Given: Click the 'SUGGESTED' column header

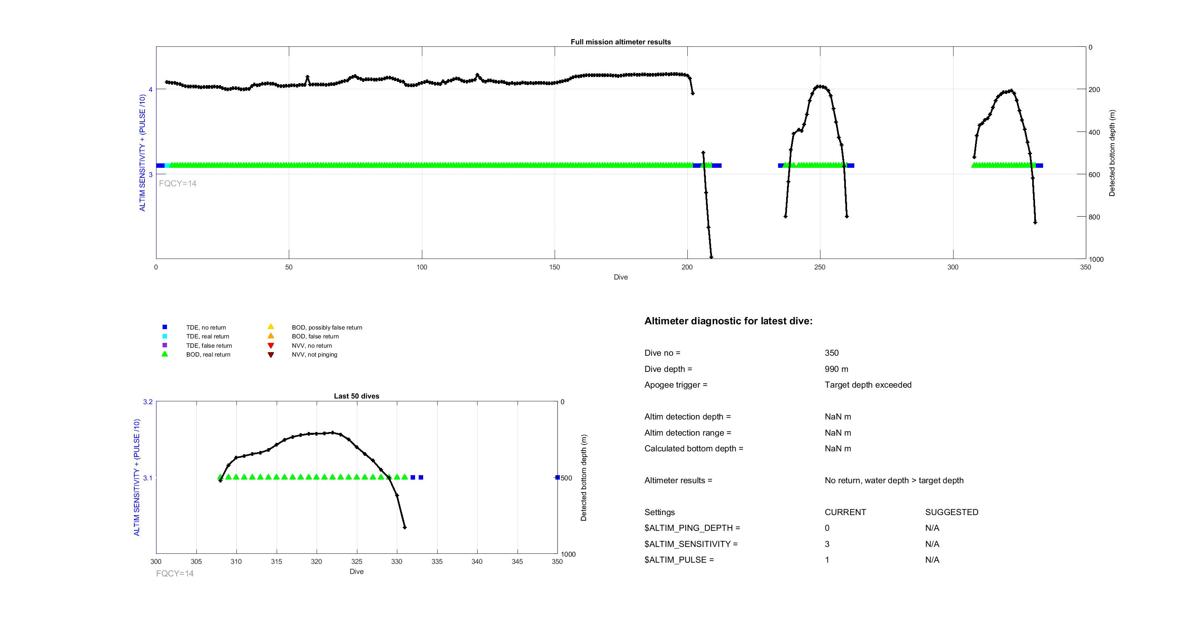Looking at the screenshot, I should click(952, 513).
